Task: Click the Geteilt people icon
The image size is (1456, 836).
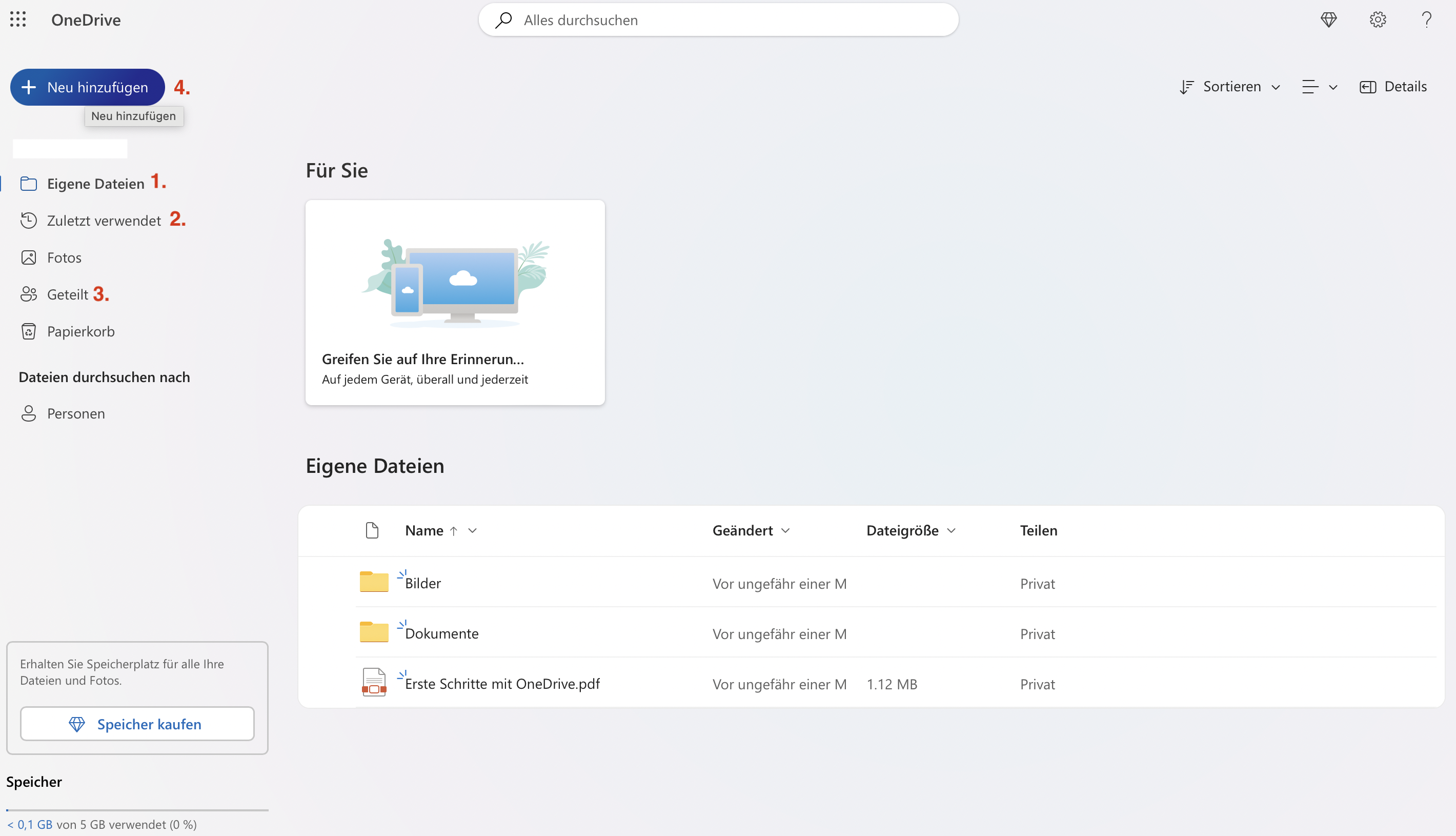Action: [29, 294]
